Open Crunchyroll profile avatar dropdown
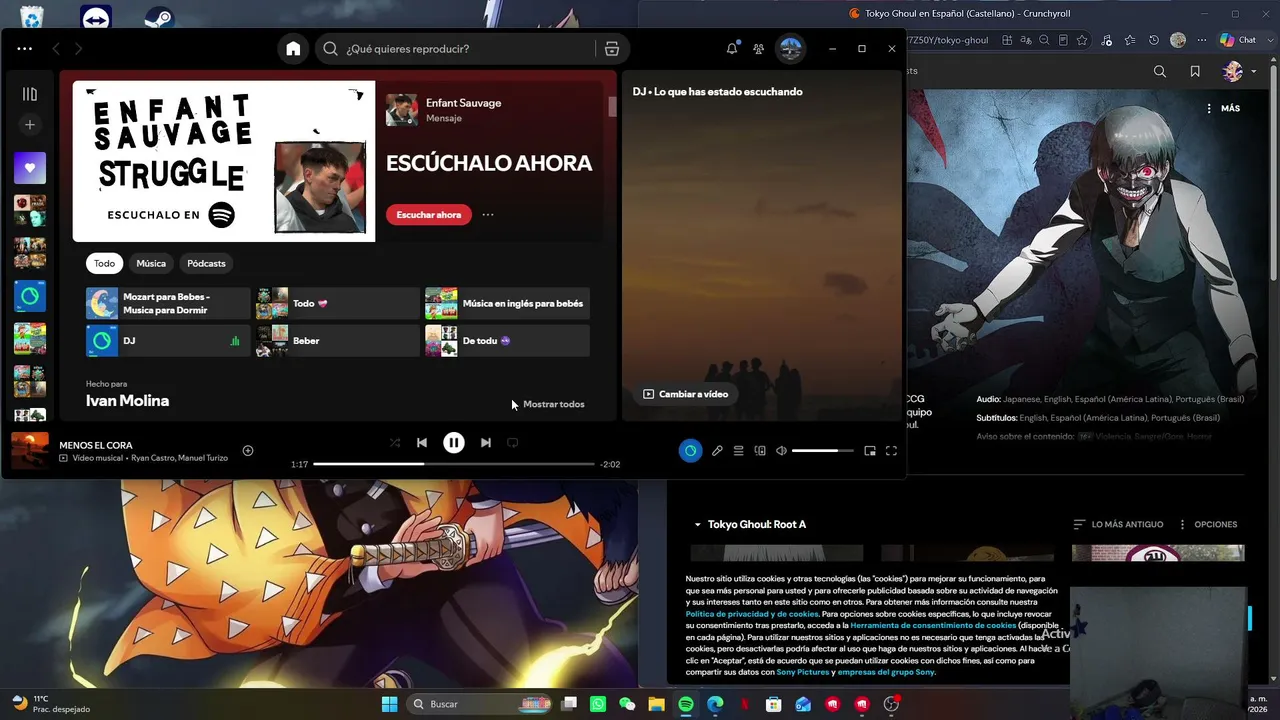1280x720 pixels. tap(1239, 71)
